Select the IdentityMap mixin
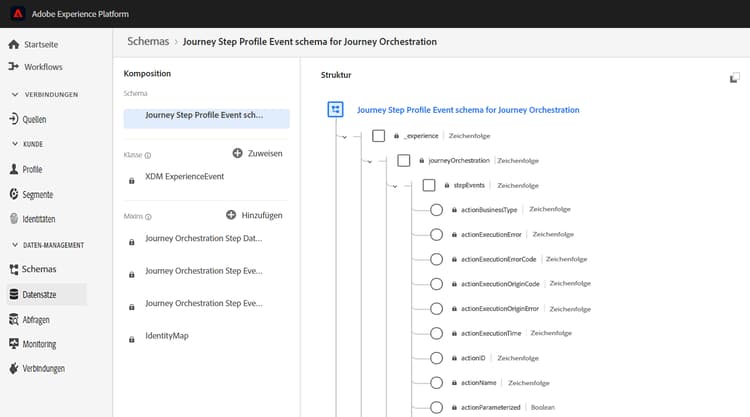750x417 pixels. click(x=166, y=336)
